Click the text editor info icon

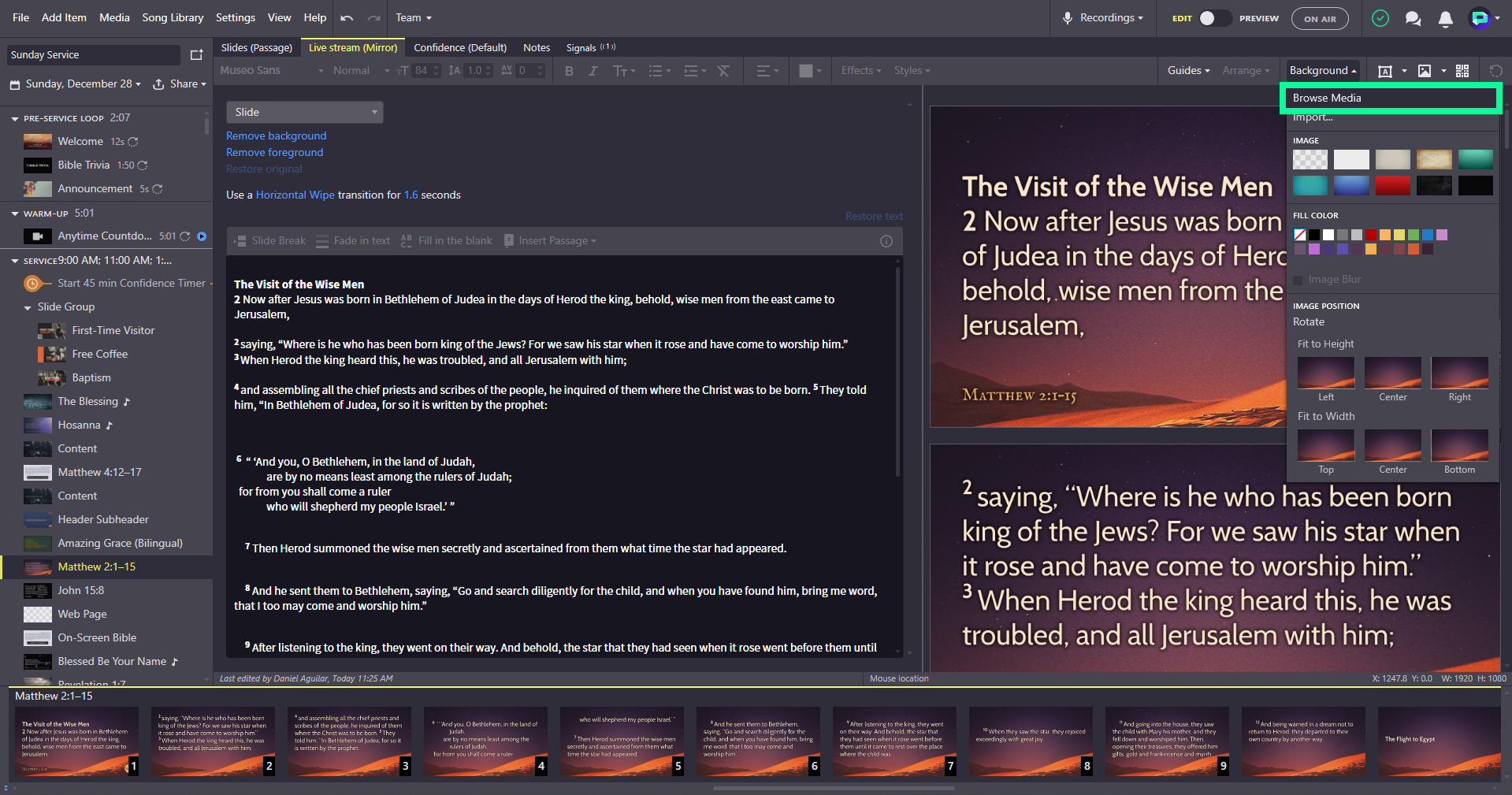tap(886, 241)
